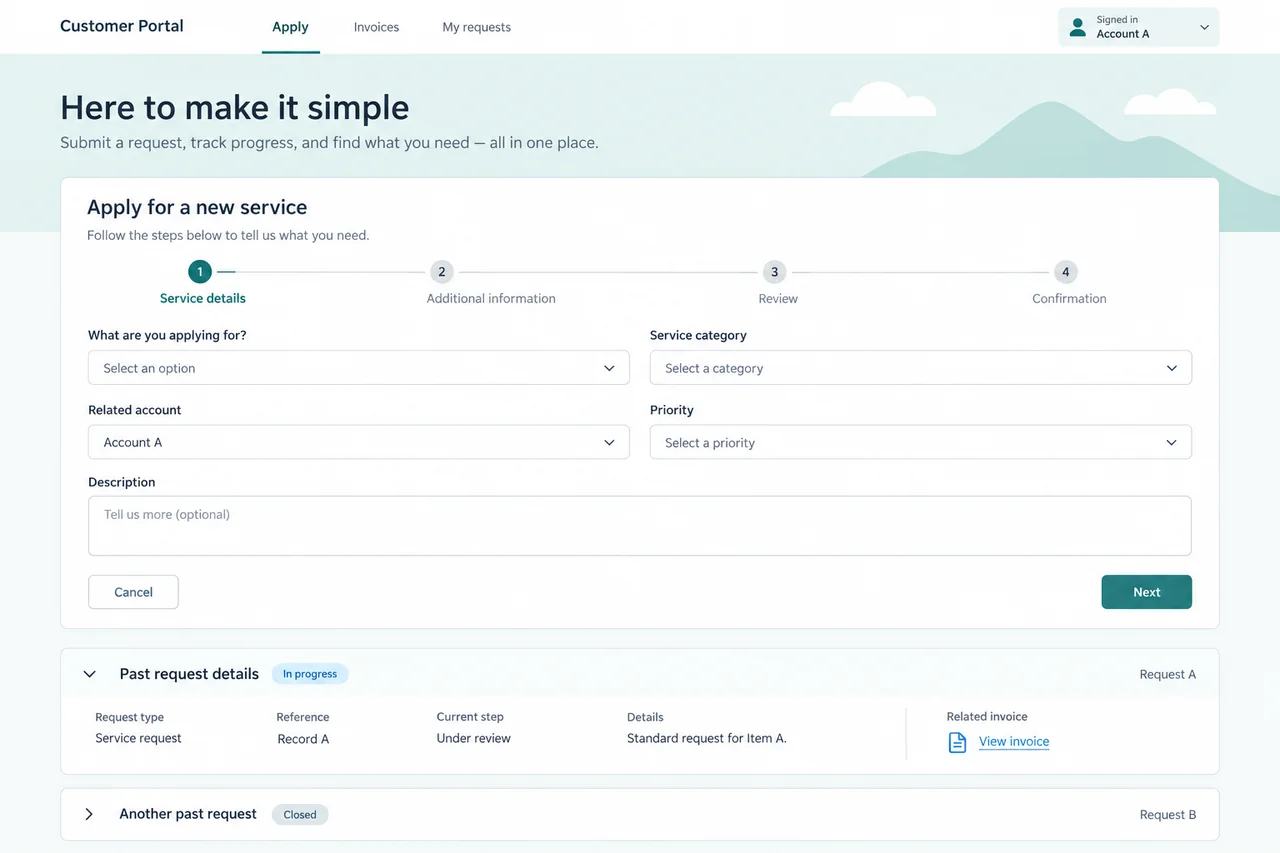Collapse the Past request details section

90,674
